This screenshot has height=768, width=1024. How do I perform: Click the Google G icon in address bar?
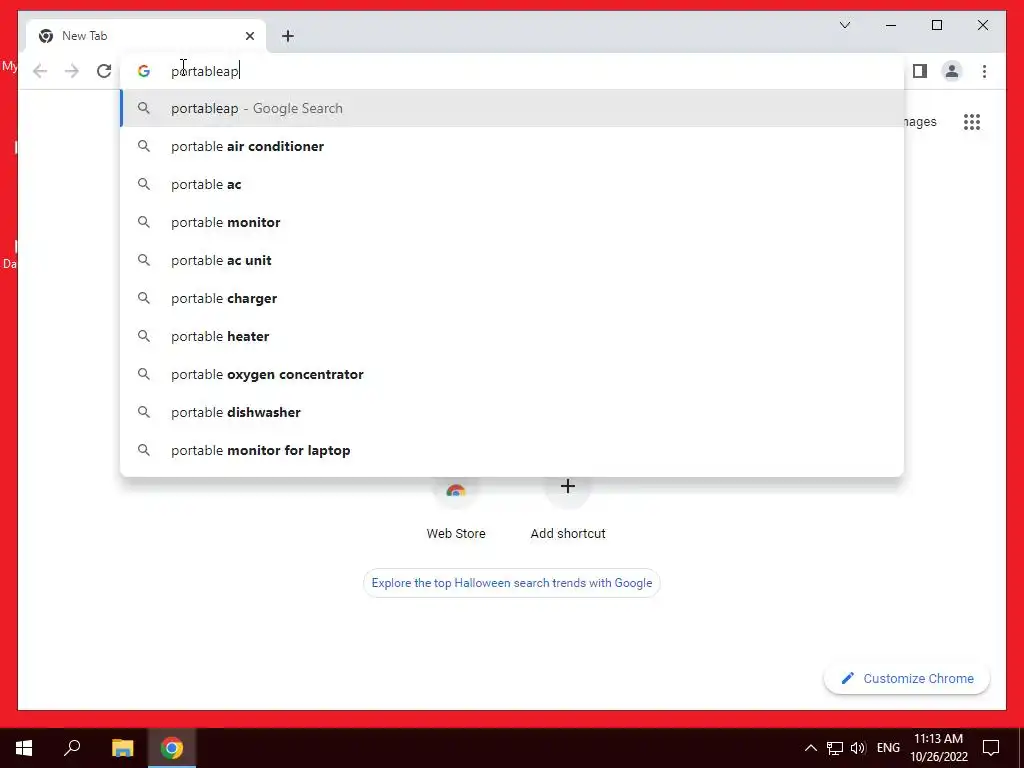pos(144,71)
